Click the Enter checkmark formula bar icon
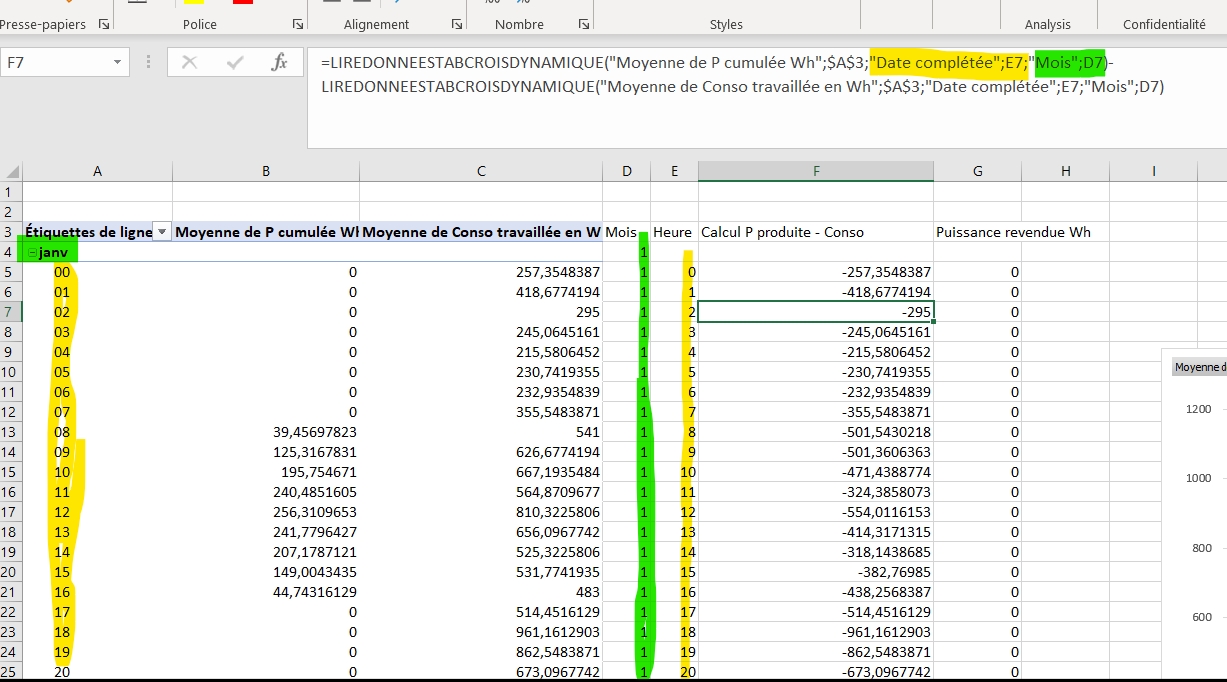The image size is (1227, 682). click(235, 63)
